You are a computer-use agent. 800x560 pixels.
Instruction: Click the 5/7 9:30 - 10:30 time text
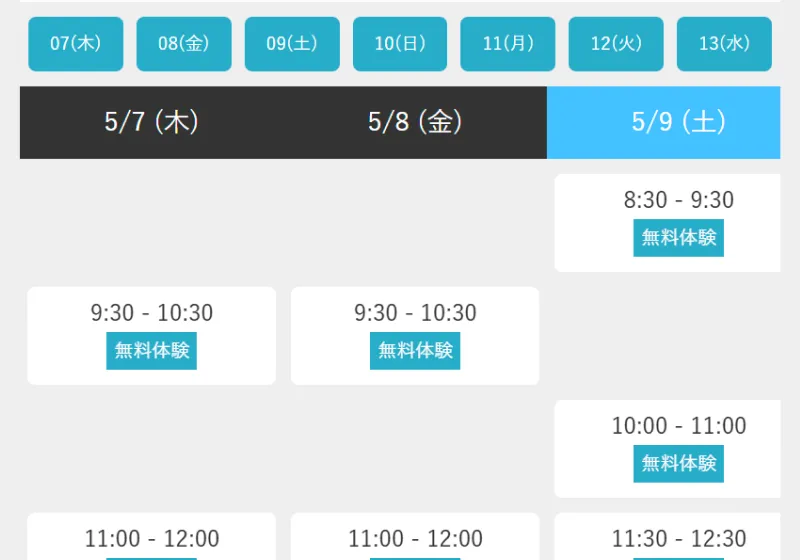tap(152, 313)
